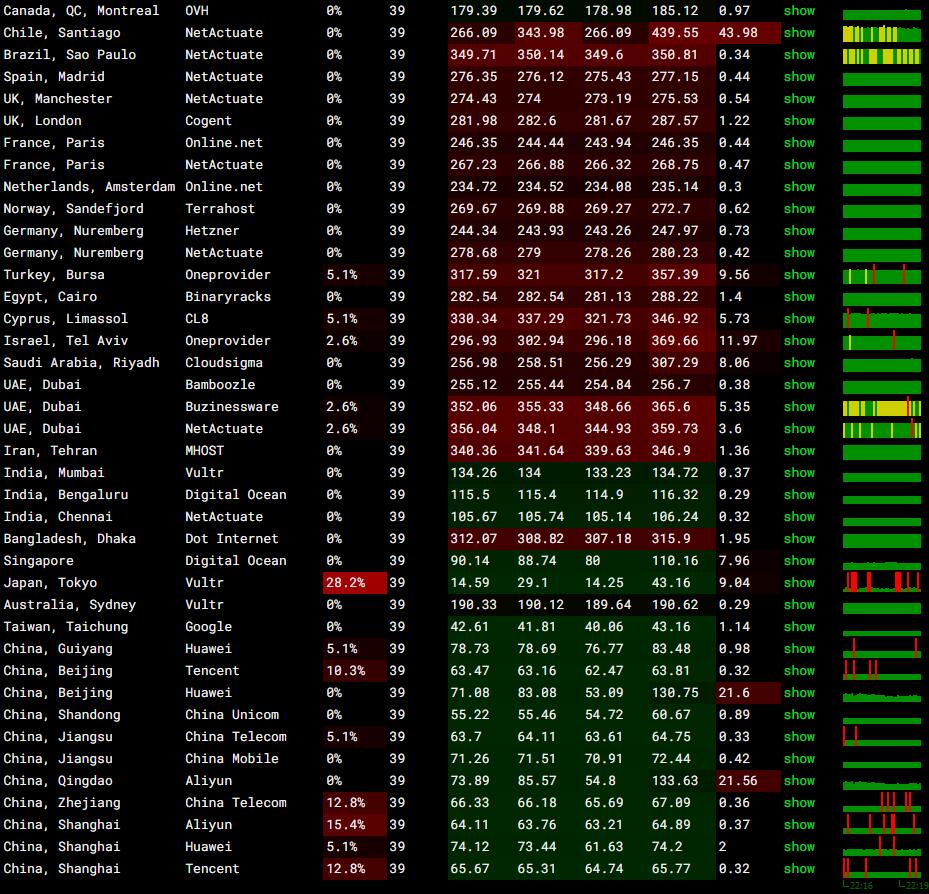Image resolution: width=929 pixels, height=894 pixels.
Task: Show details for Australia, Sydney Vultr
Action: point(799,605)
